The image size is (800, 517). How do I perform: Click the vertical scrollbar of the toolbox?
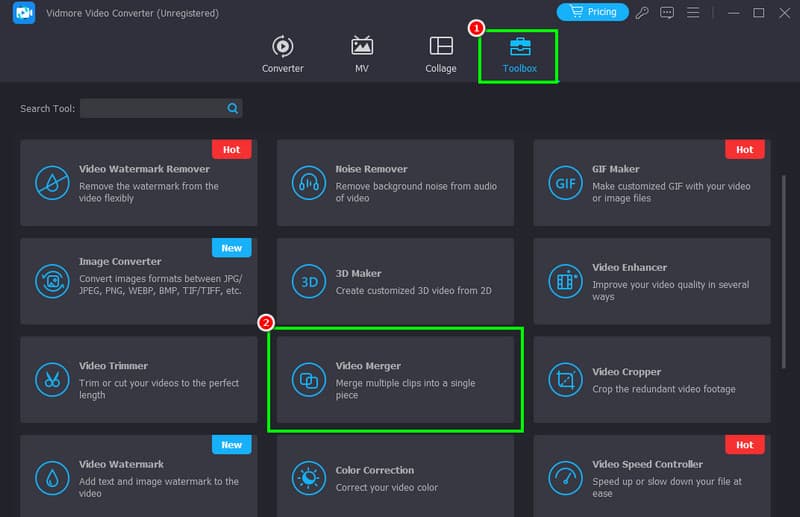coord(783,260)
